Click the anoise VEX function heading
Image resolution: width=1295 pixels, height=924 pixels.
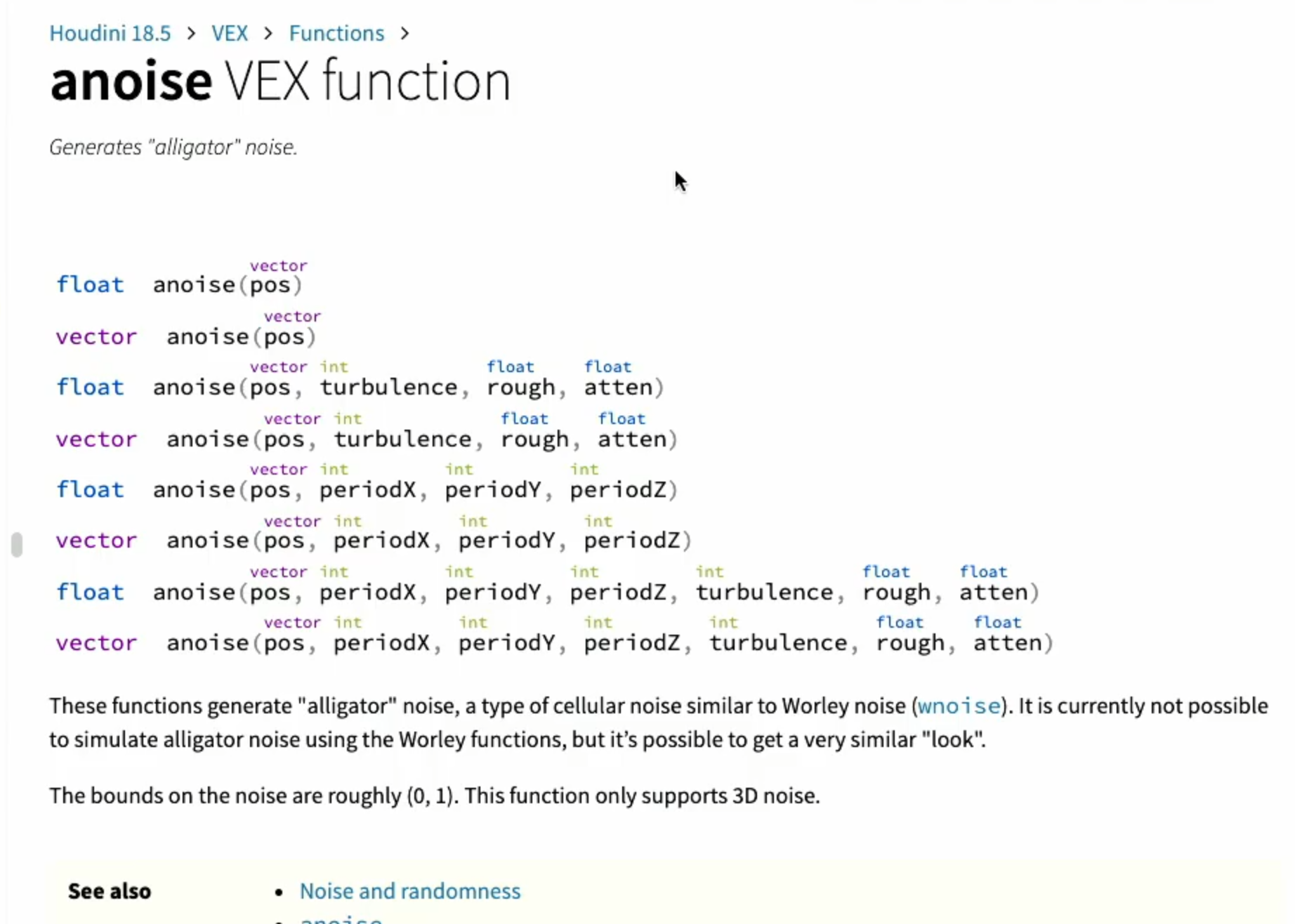click(280, 81)
